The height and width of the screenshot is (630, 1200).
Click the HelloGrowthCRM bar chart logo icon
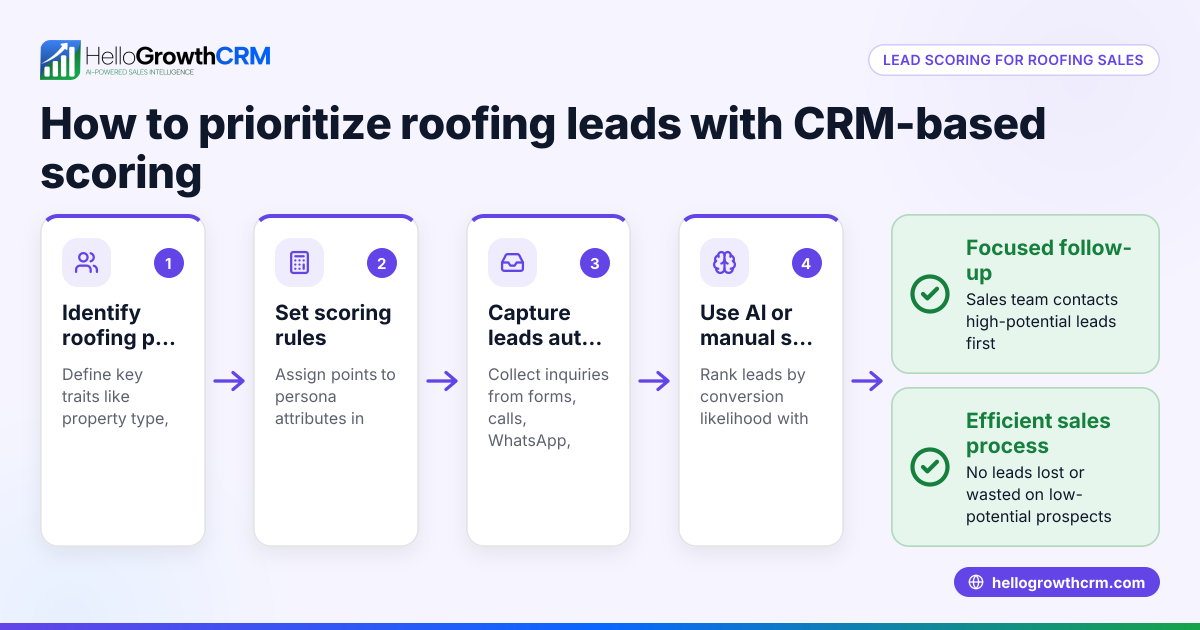pyautogui.click(x=60, y=60)
